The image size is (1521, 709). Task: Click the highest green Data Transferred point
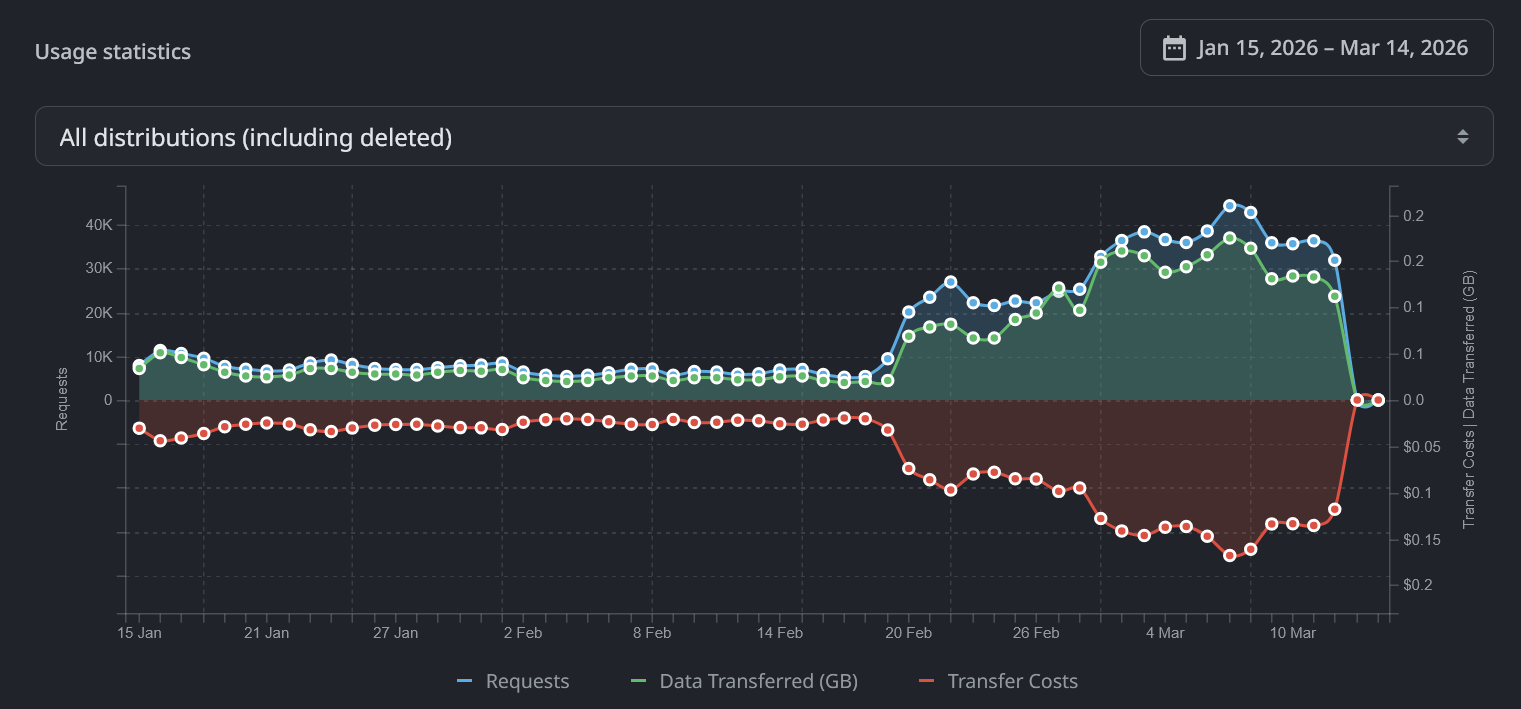click(x=1229, y=238)
